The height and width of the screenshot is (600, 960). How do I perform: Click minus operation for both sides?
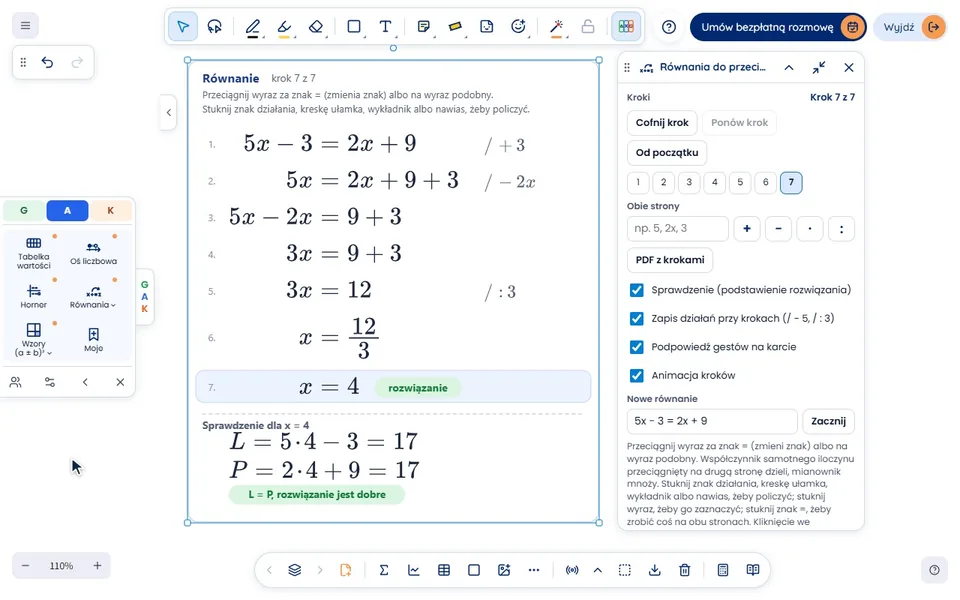(x=778, y=228)
